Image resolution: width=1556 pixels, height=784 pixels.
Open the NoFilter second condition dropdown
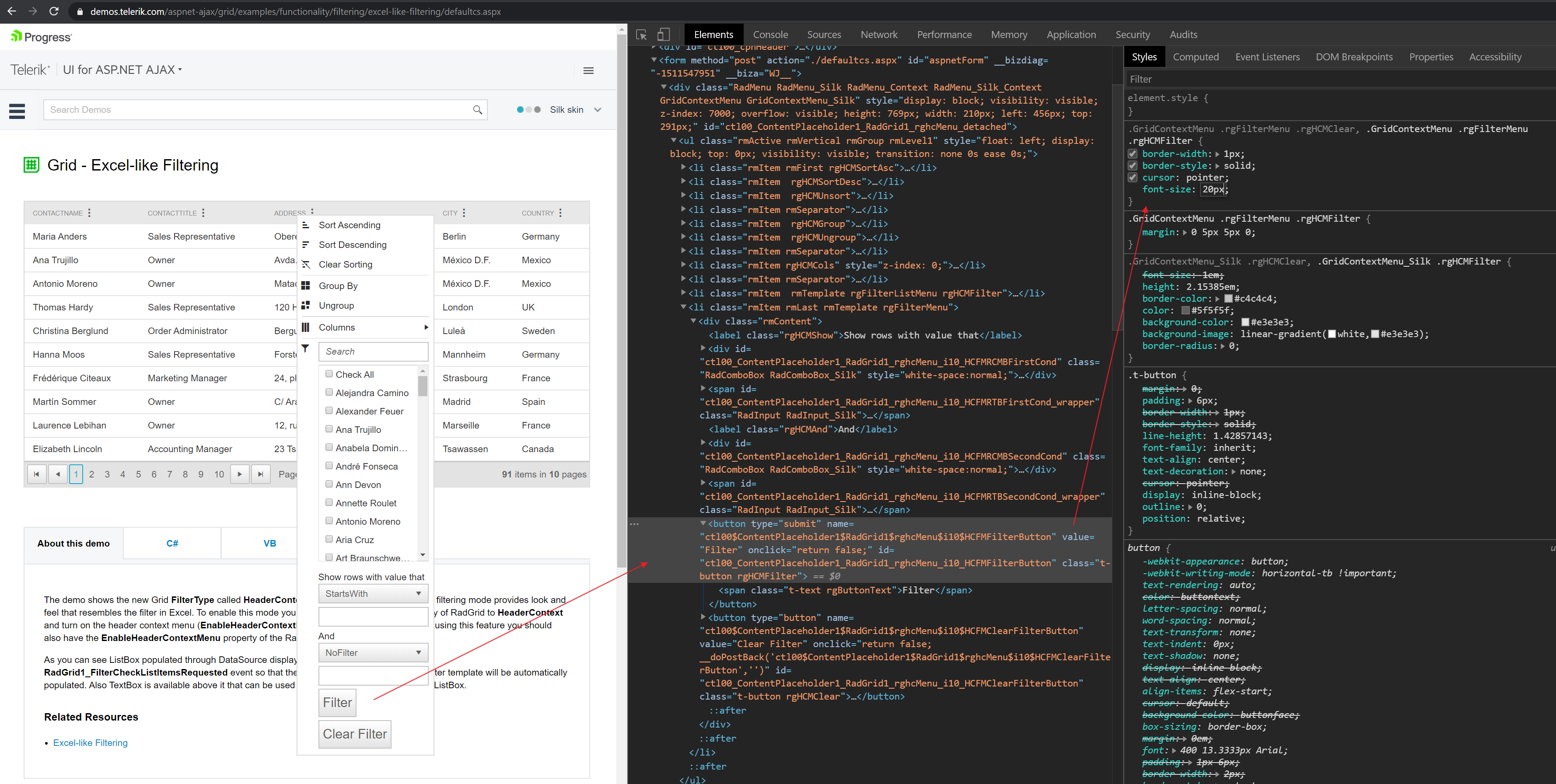pos(418,652)
